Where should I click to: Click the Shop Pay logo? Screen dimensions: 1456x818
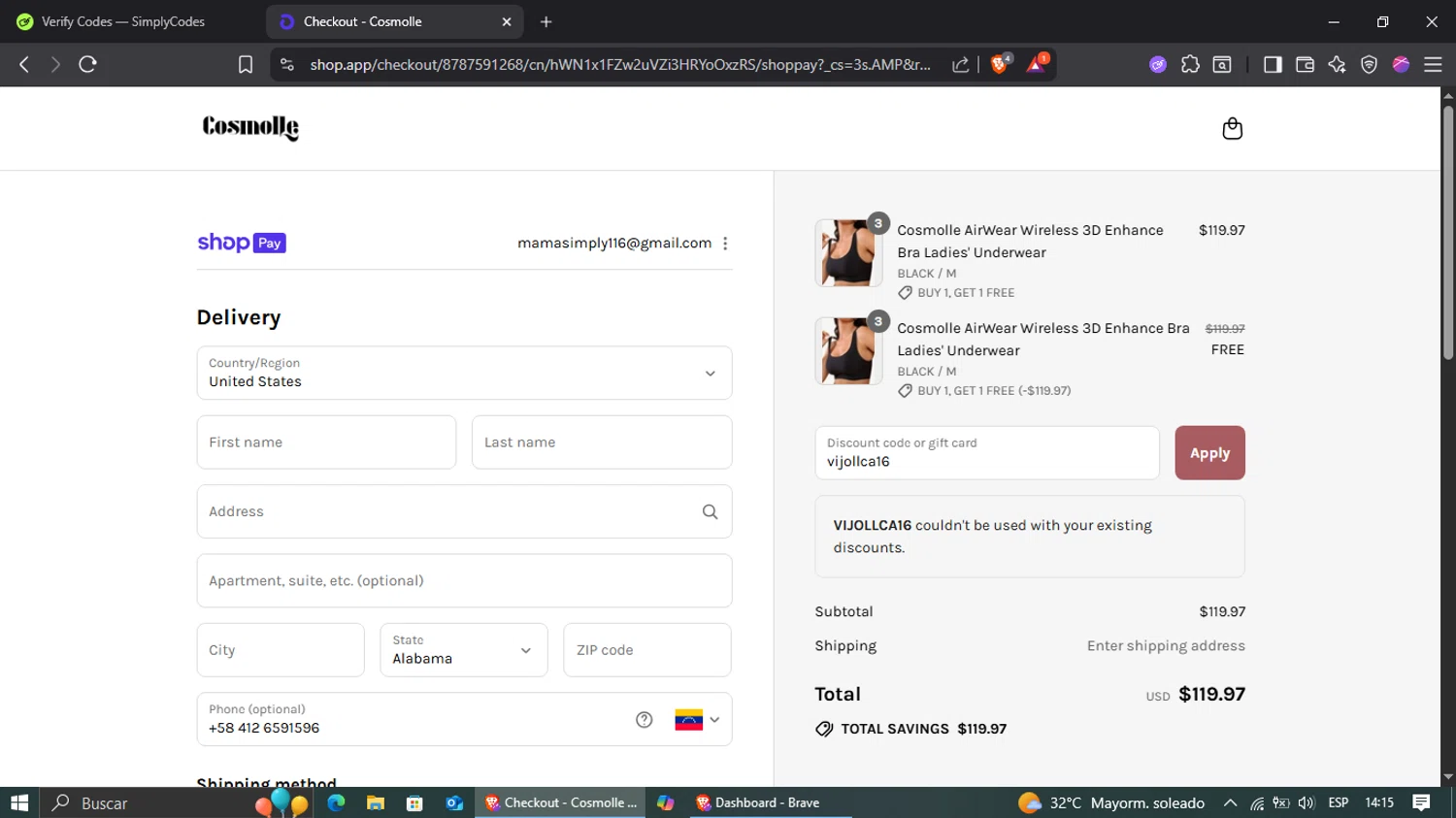pos(242,243)
